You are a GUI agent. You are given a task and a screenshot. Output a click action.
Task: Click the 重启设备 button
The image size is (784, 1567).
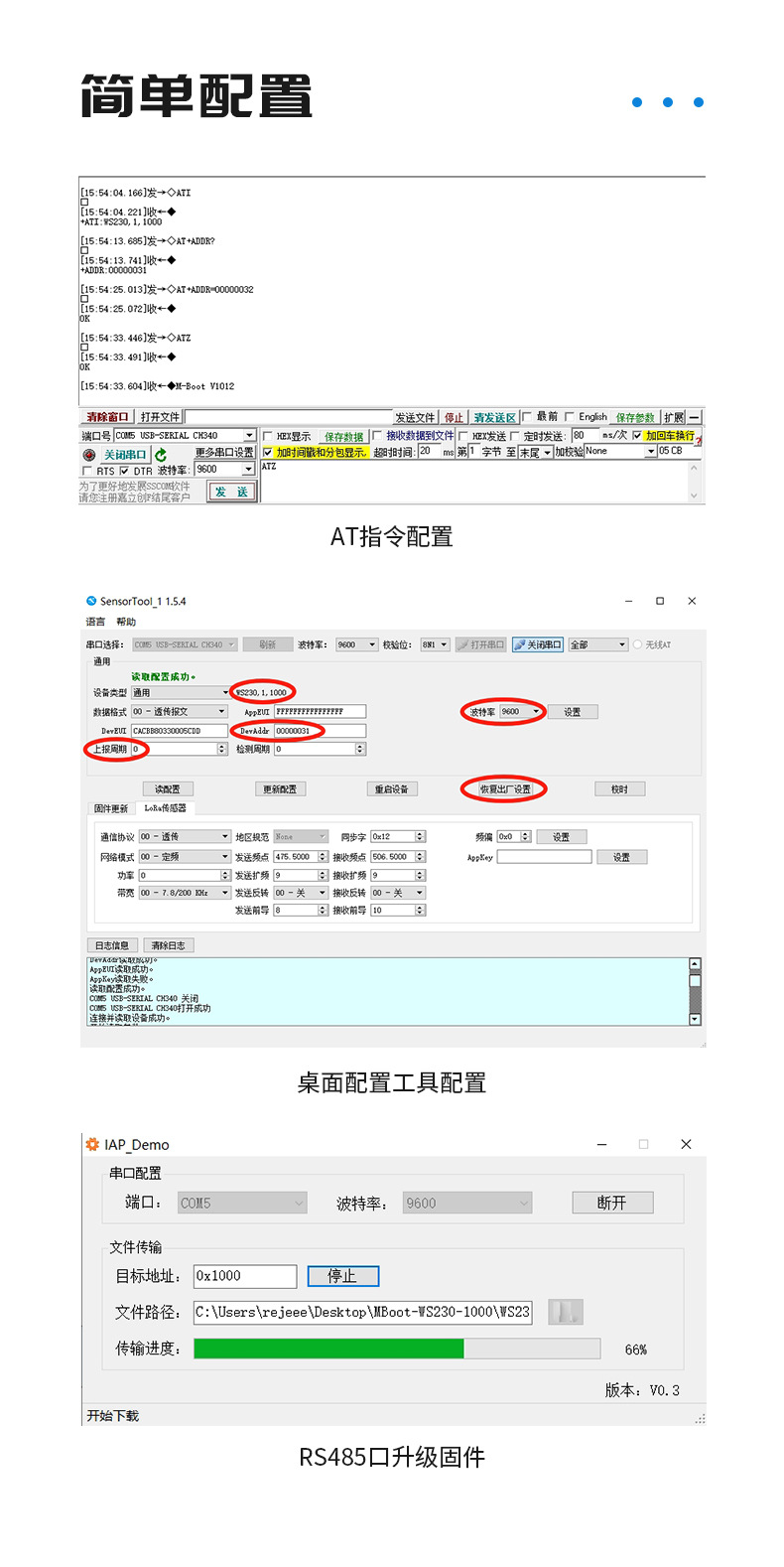tap(391, 788)
